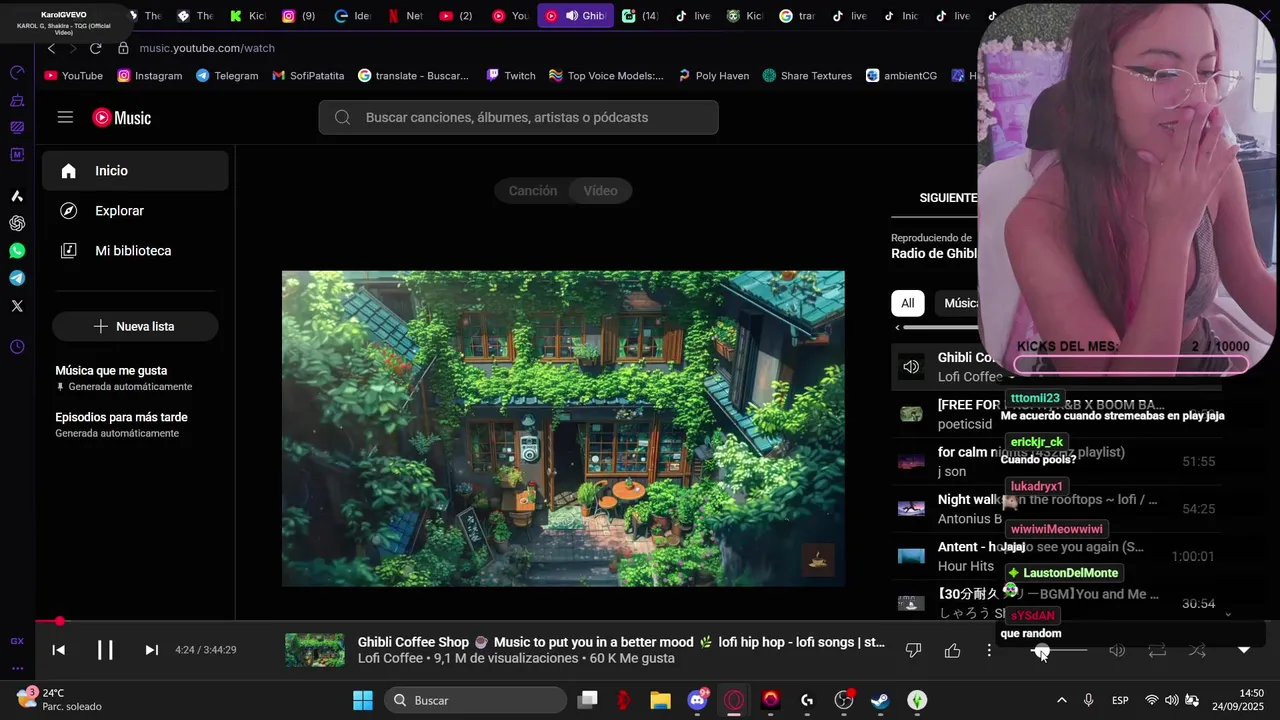1280x720 pixels.
Task: Click the Nueva lista button
Action: point(135,326)
